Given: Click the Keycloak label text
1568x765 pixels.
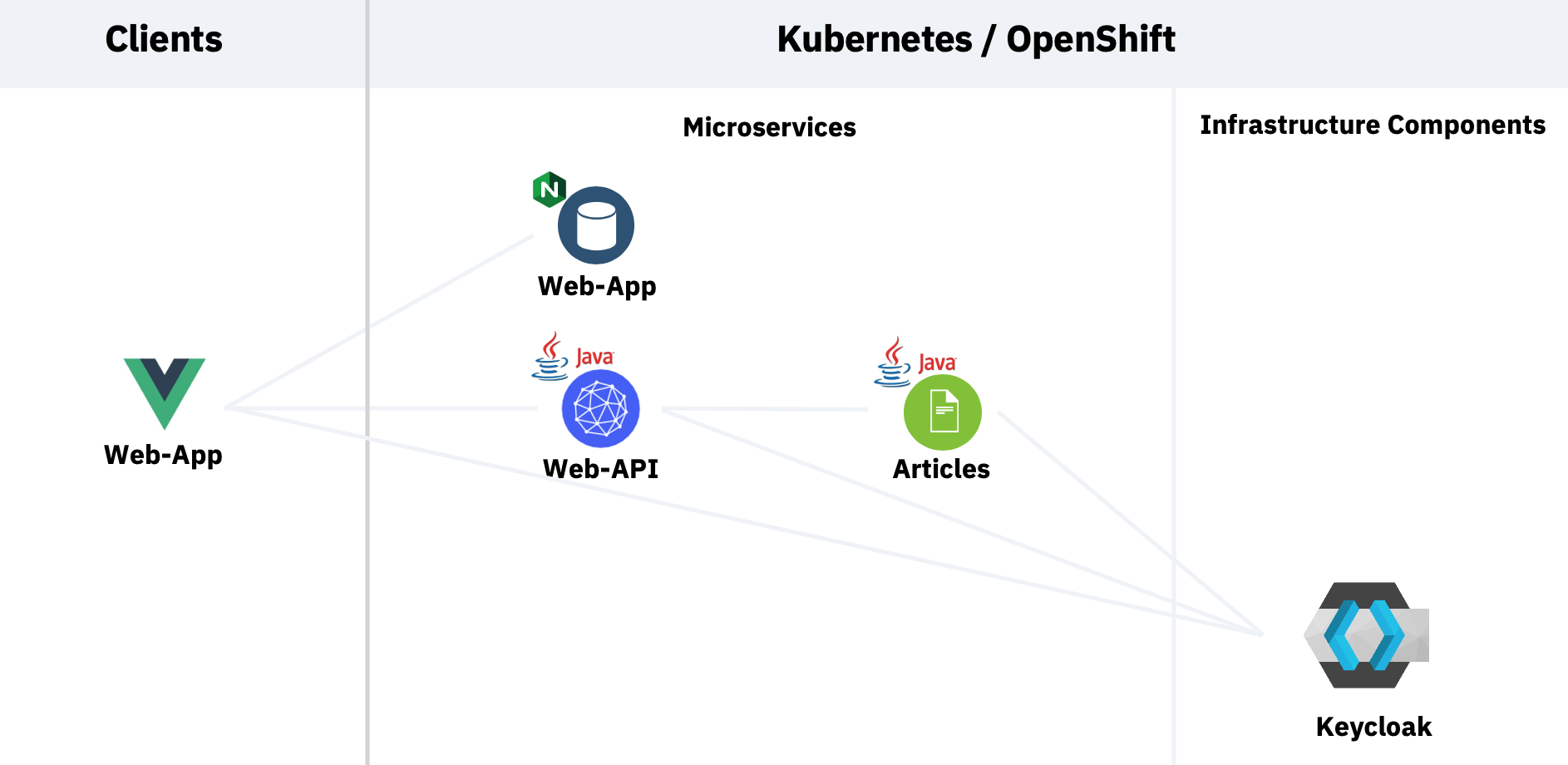Looking at the screenshot, I should coord(1373,727).
